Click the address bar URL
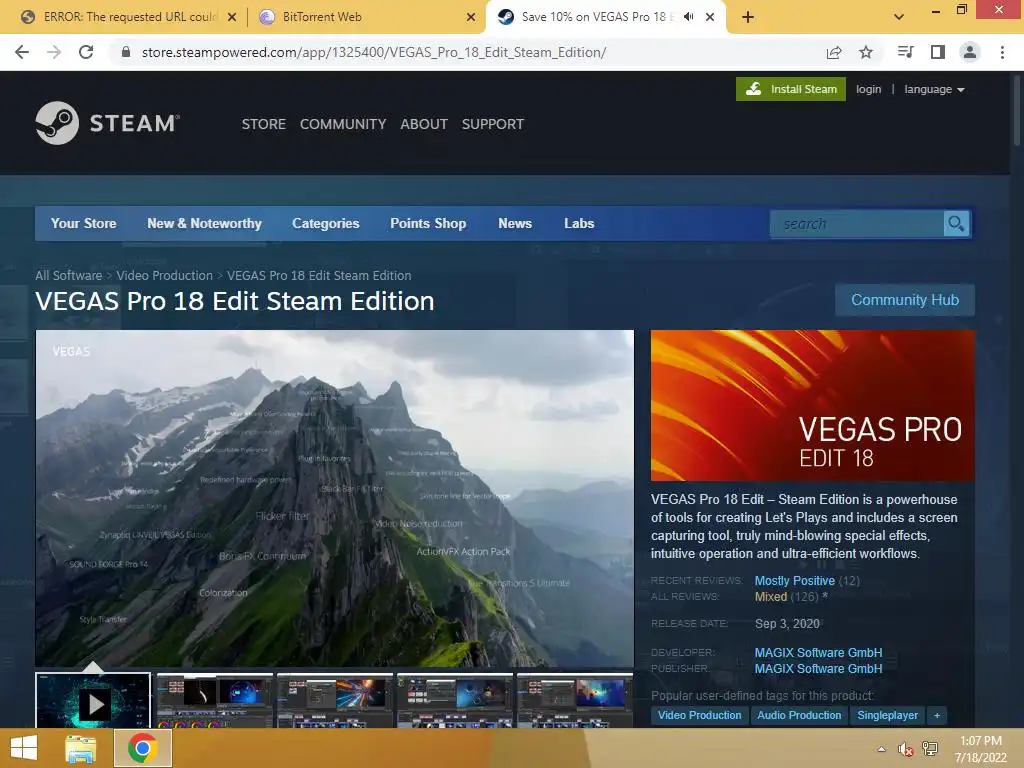Viewport: 1024px width, 768px height. 374,52
